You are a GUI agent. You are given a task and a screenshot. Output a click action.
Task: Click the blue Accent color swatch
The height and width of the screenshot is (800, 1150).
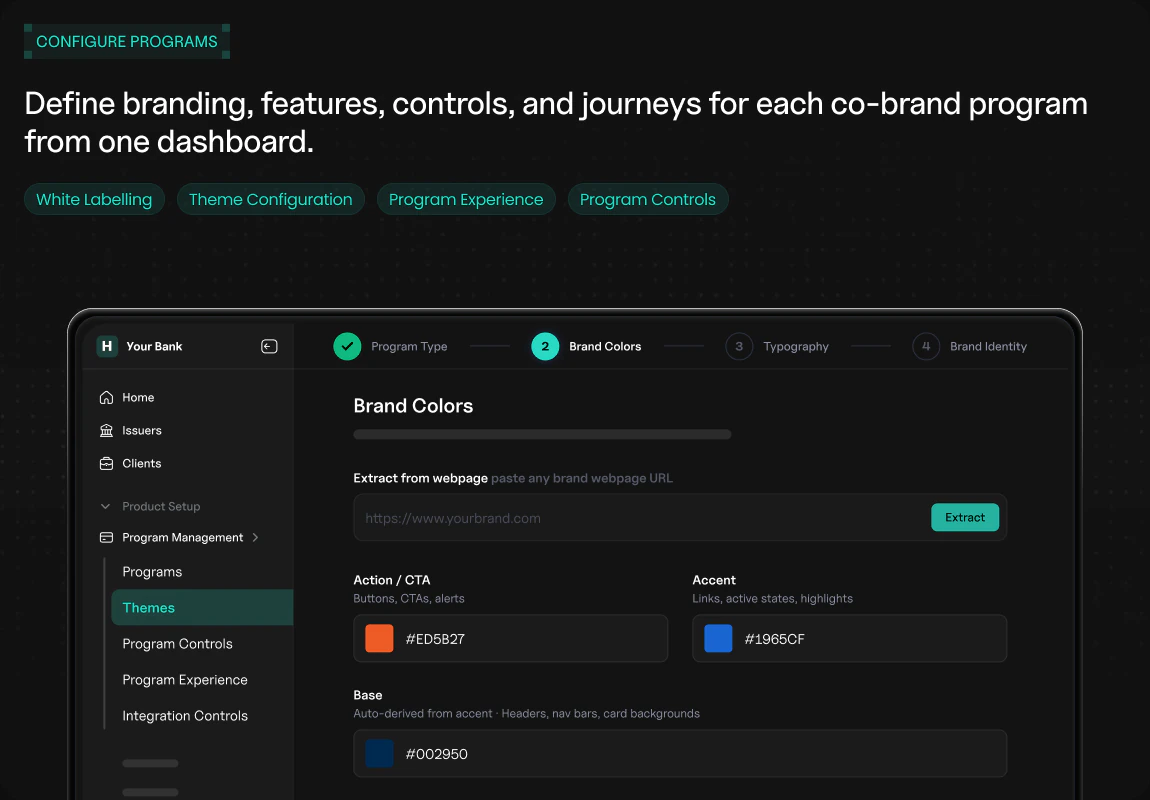coord(718,639)
